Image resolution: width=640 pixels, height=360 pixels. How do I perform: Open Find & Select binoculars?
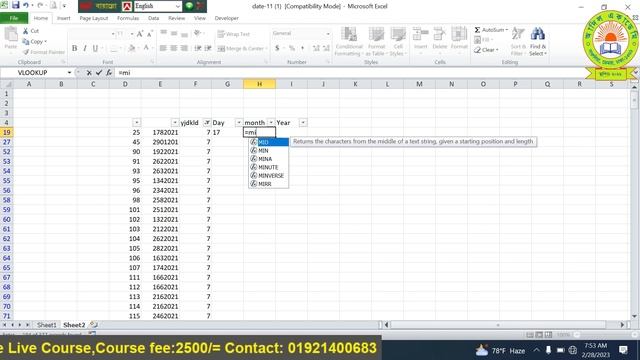(x=538, y=41)
